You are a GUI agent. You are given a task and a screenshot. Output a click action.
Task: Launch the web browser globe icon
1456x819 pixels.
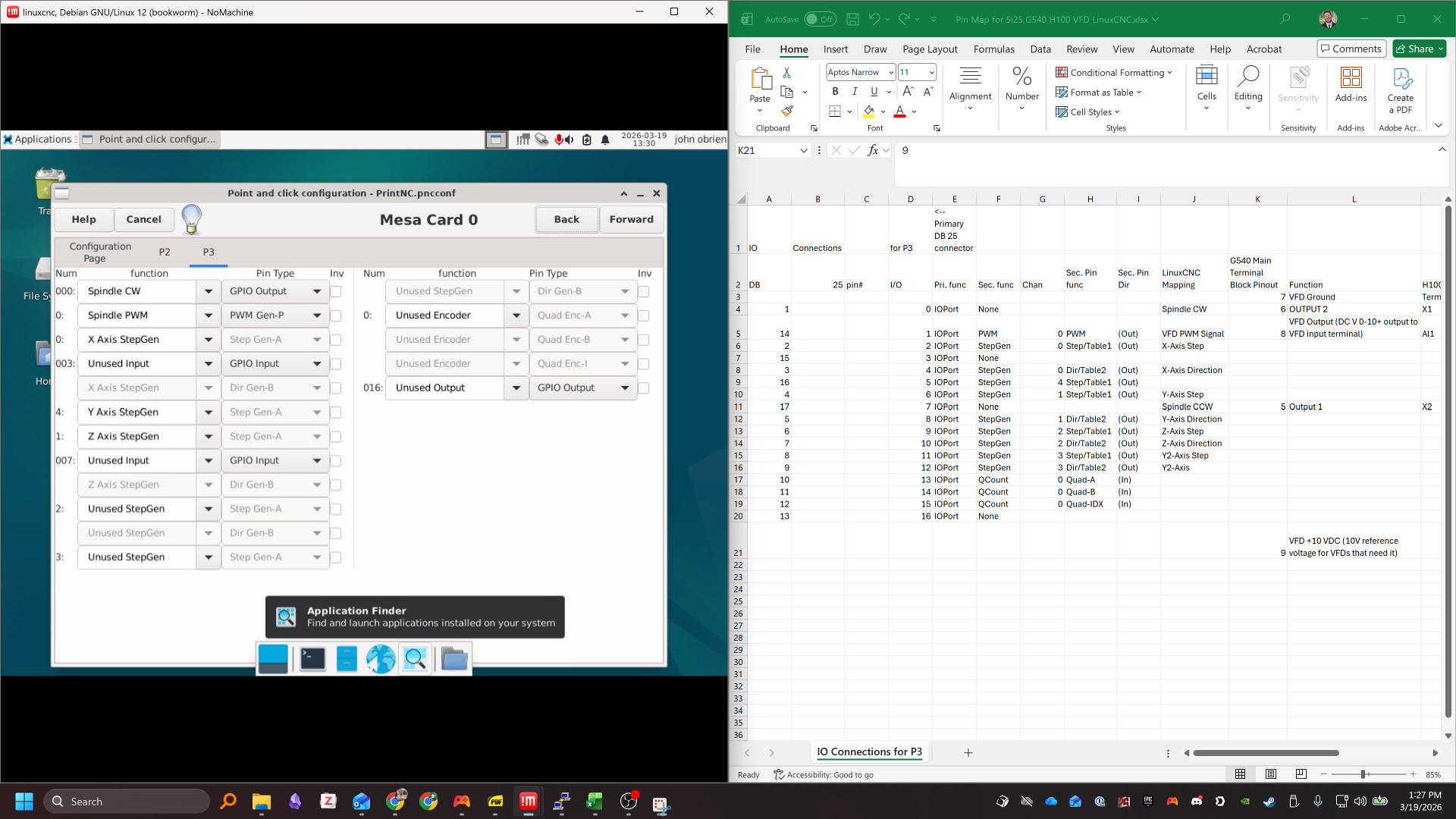[x=381, y=659]
